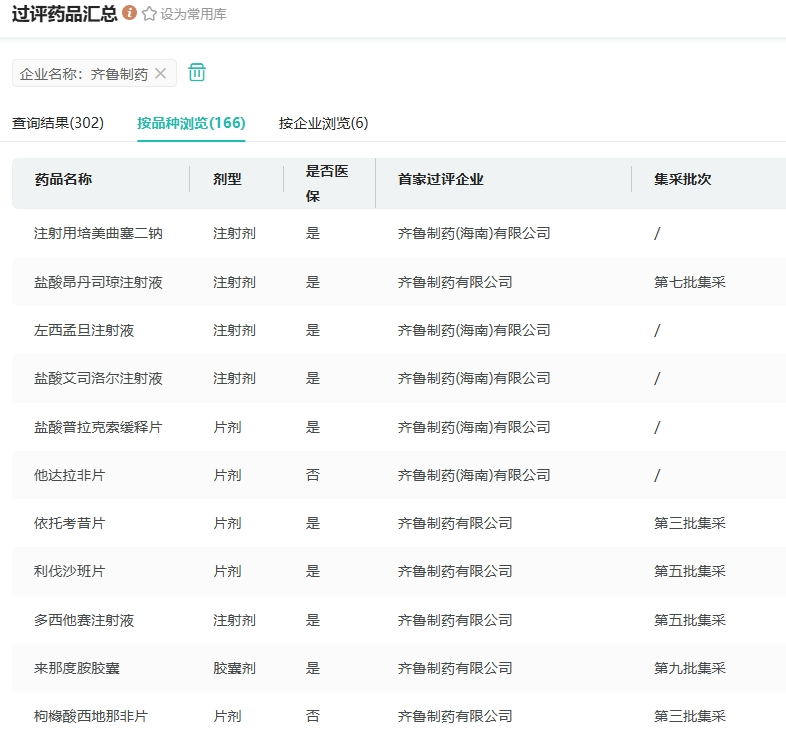Click the 剂型 column header
The image size is (786, 741).
coord(227,179)
